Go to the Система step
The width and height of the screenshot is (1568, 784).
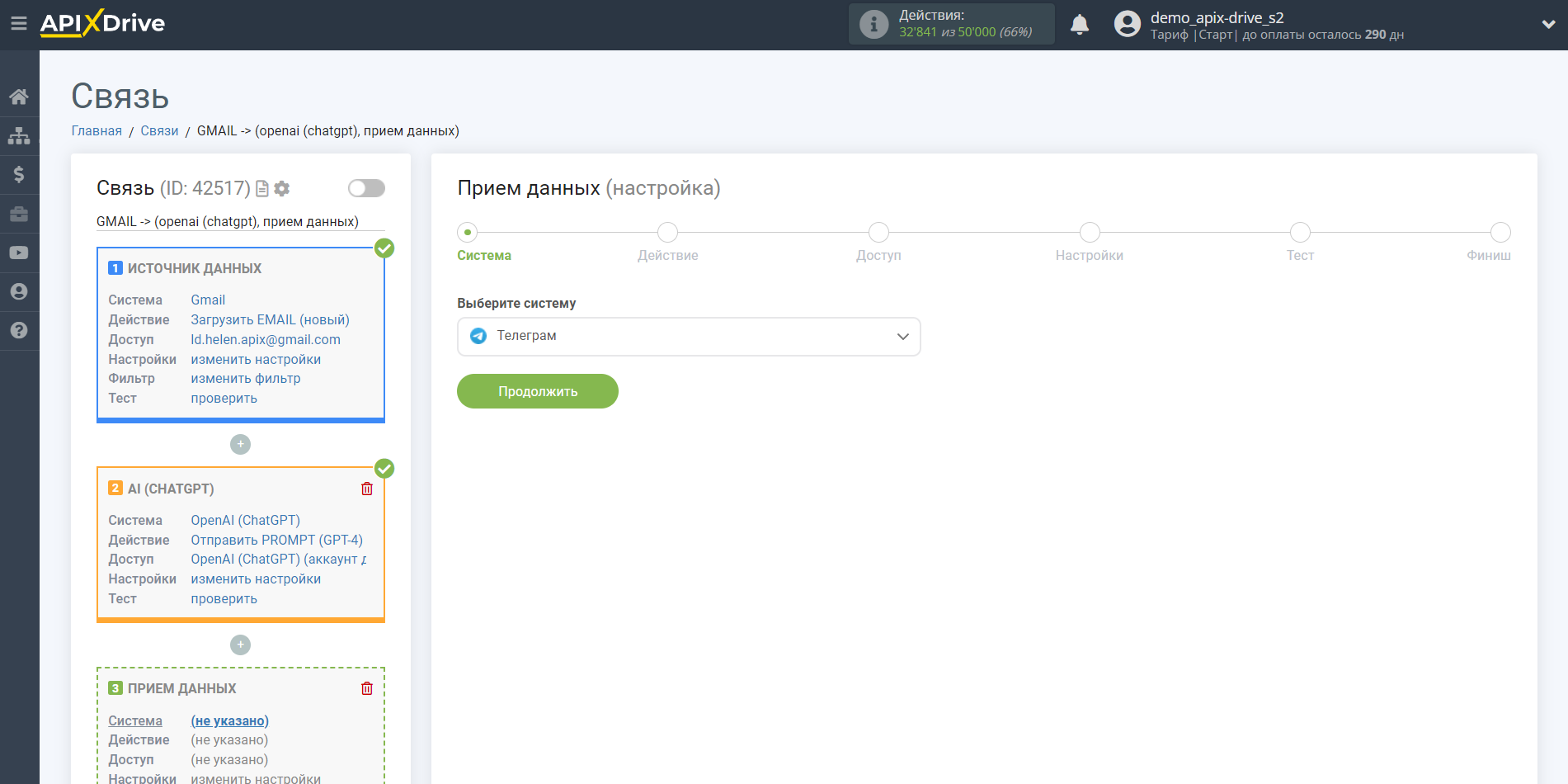click(468, 233)
